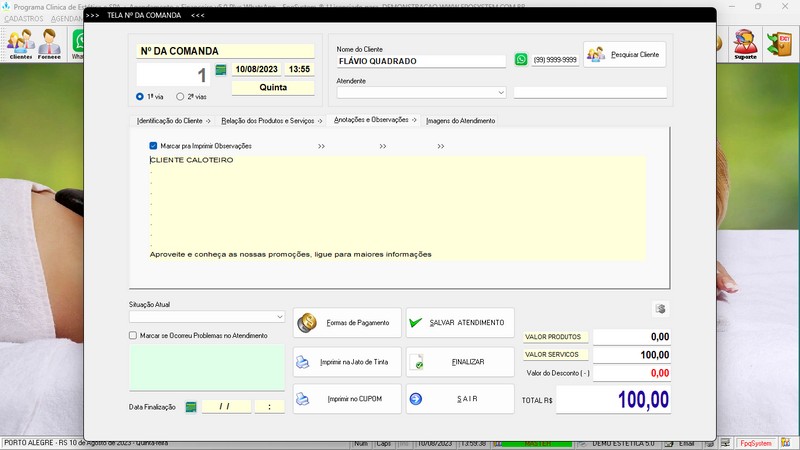Viewport: 800px width, 450px height.
Task: Click green MASTER indicator in status bar
Action: [x=538, y=444]
